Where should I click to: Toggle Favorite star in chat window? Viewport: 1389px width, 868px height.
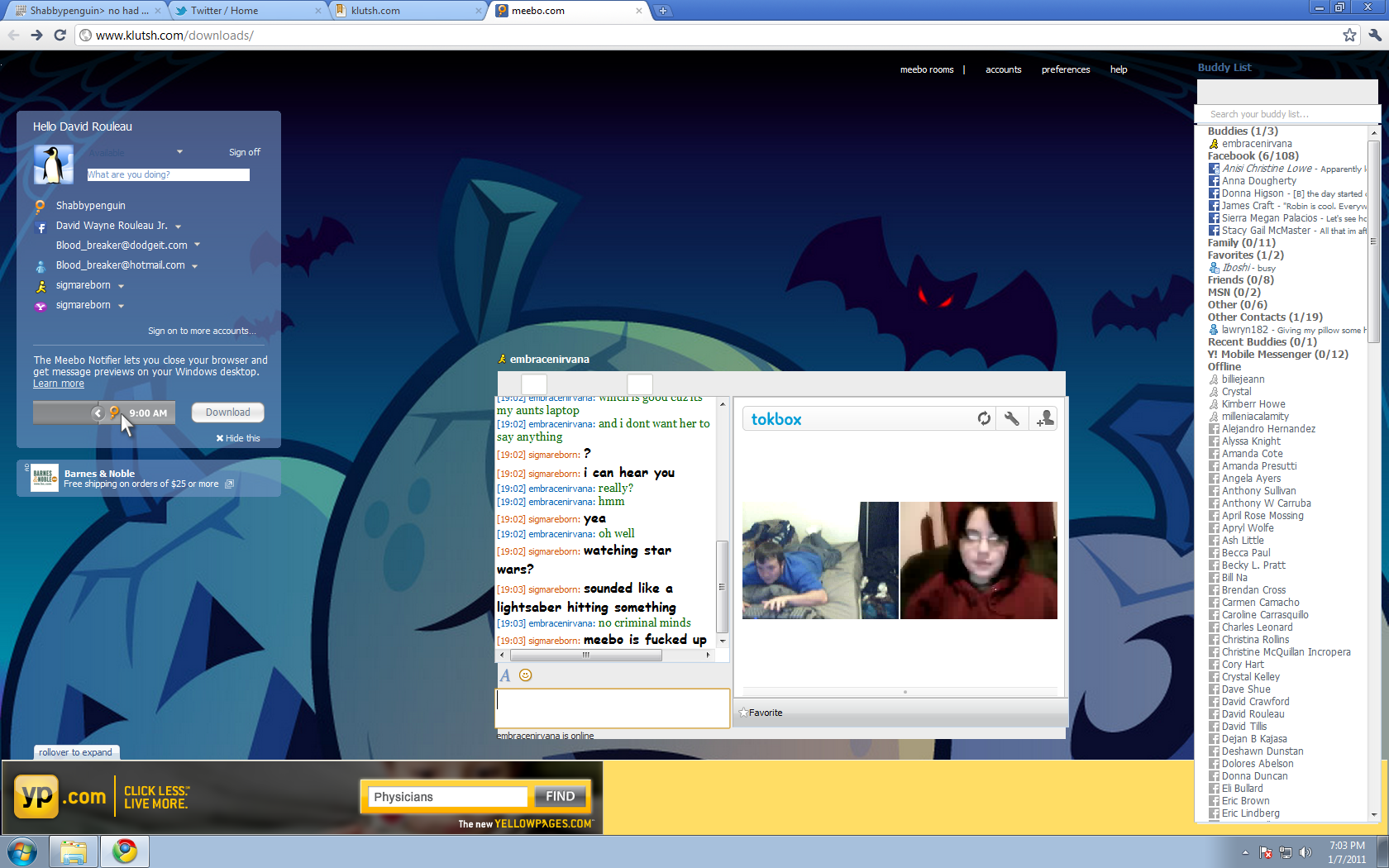pos(761,713)
